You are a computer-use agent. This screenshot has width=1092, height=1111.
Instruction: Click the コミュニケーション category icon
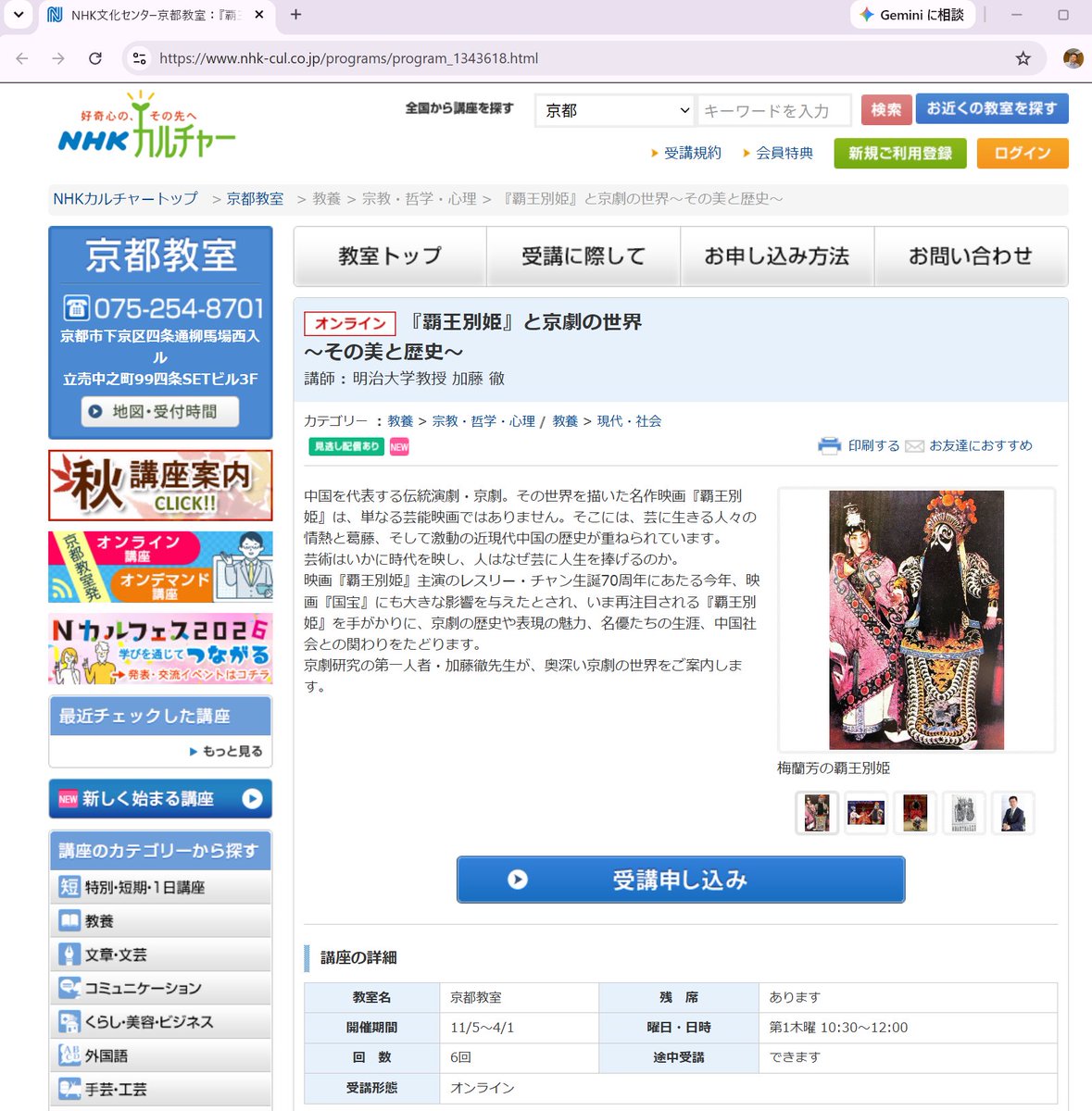69,988
